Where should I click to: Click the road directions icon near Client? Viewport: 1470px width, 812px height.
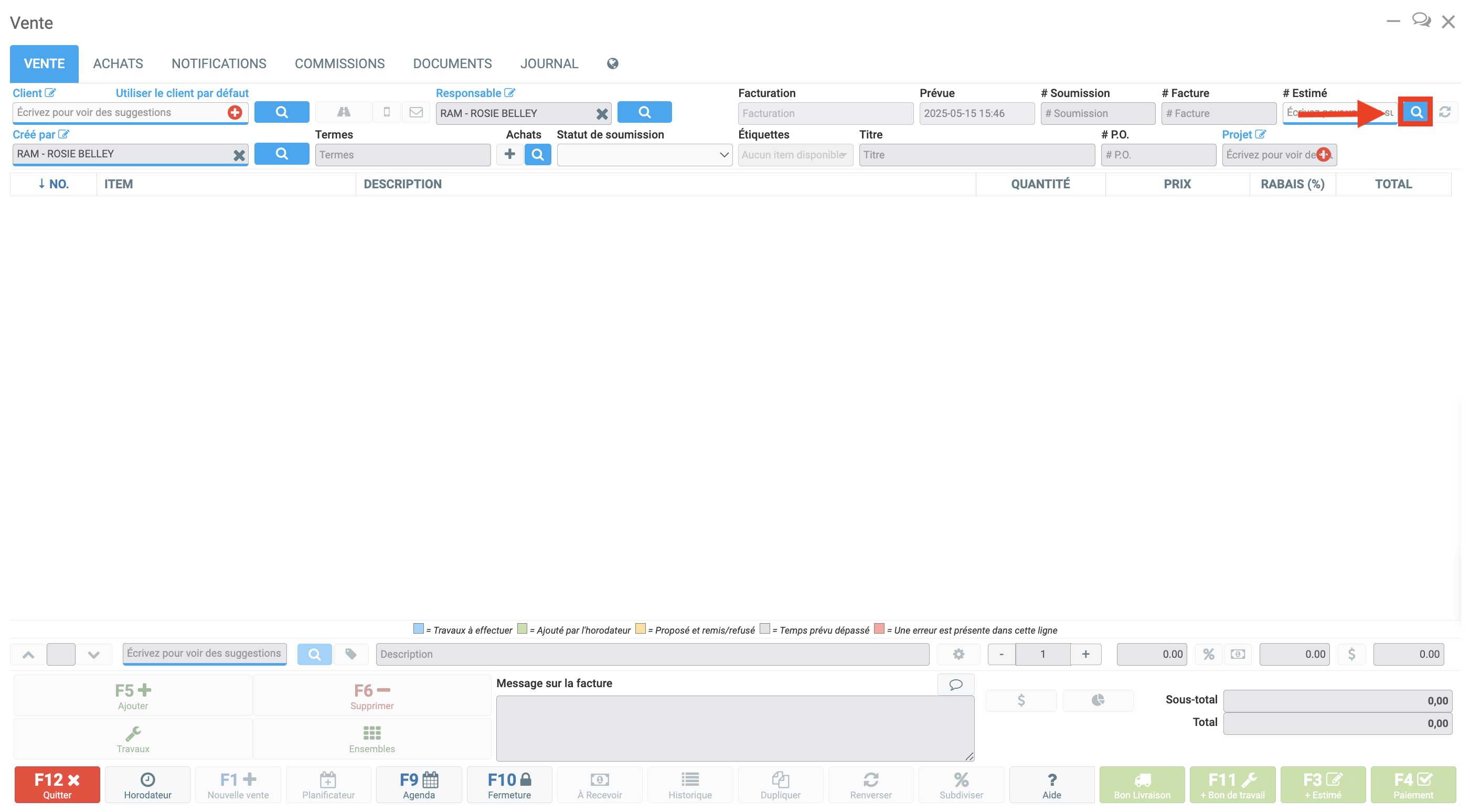344,112
